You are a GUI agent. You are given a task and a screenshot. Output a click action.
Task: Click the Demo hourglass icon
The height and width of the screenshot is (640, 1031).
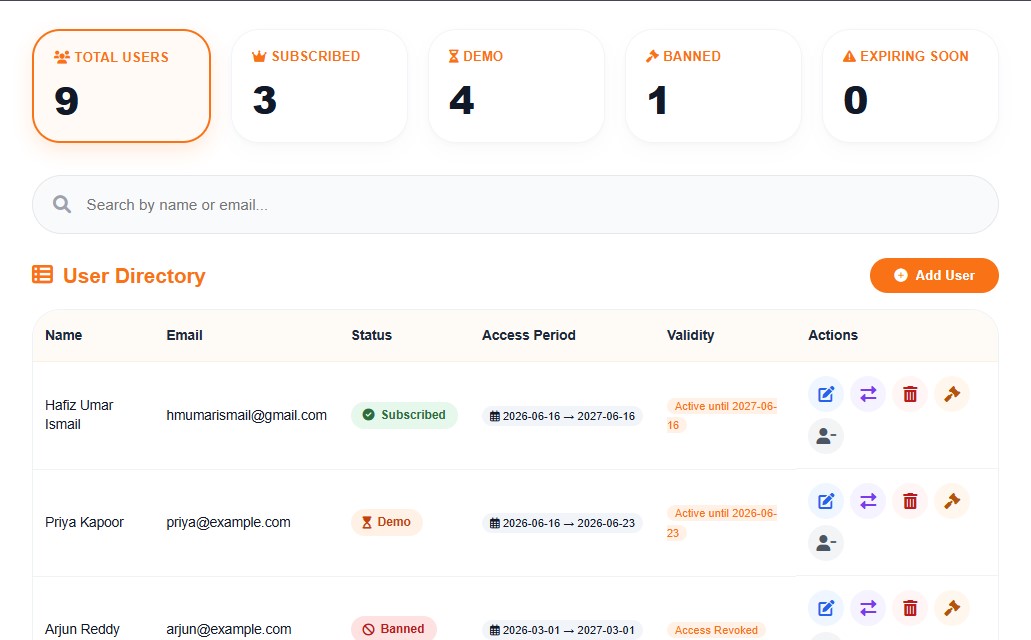coord(454,57)
